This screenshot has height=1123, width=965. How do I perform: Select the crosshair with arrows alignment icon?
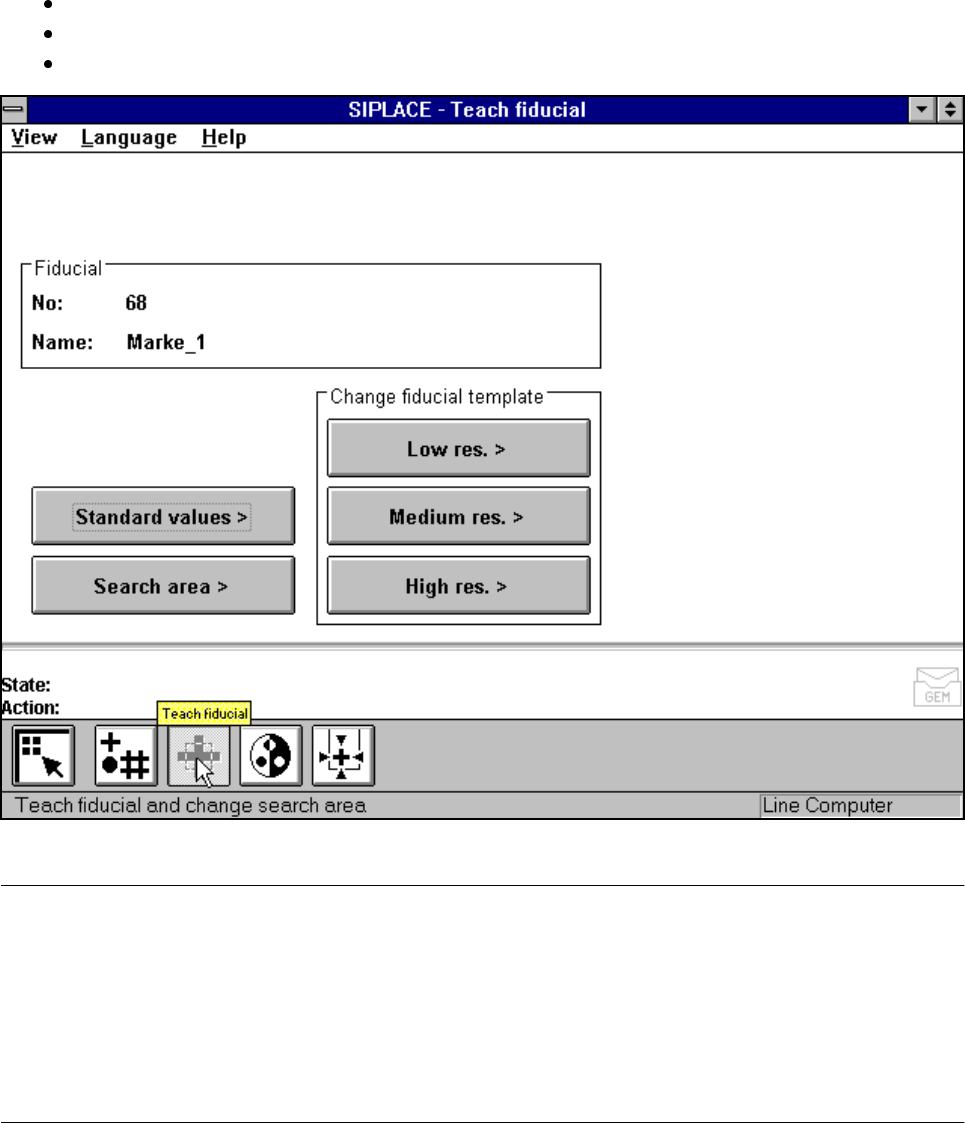point(343,756)
